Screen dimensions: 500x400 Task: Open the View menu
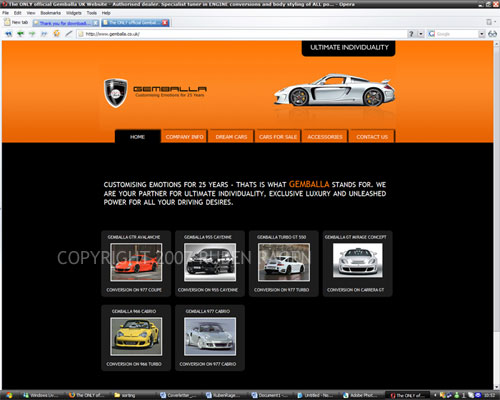[x=31, y=13]
